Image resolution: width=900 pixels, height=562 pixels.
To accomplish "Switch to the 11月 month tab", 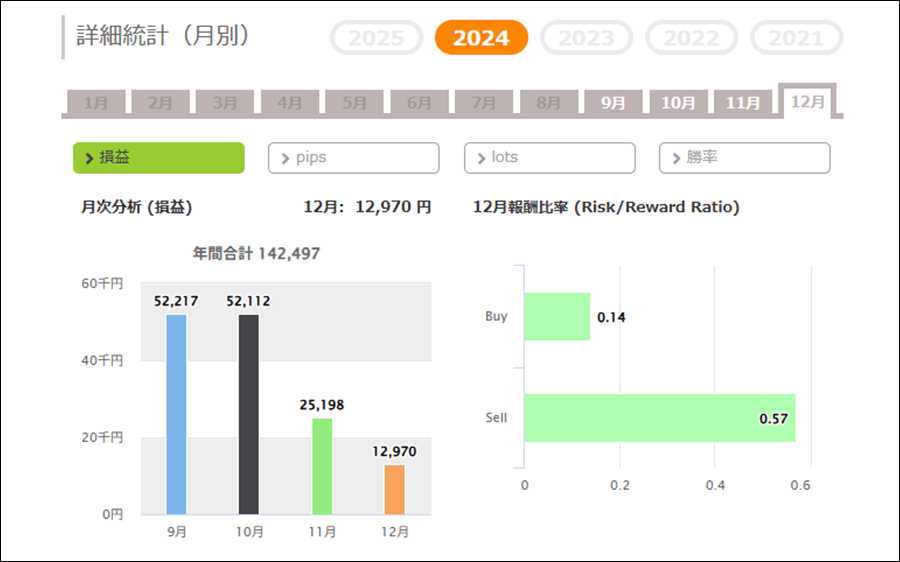I will tap(743, 102).
